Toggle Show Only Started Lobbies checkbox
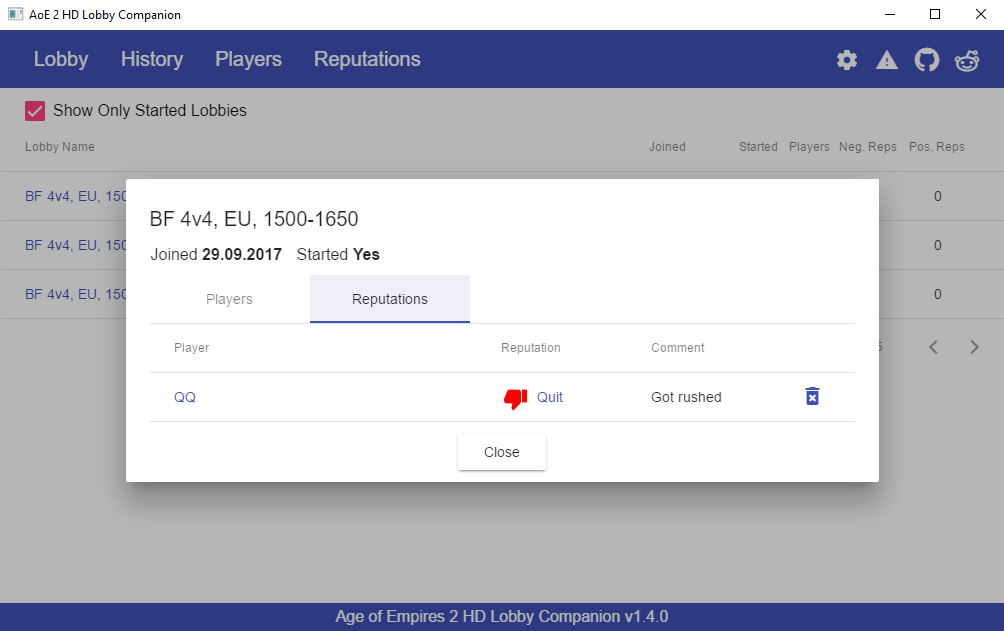Image resolution: width=1004 pixels, height=631 pixels. [35, 111]
